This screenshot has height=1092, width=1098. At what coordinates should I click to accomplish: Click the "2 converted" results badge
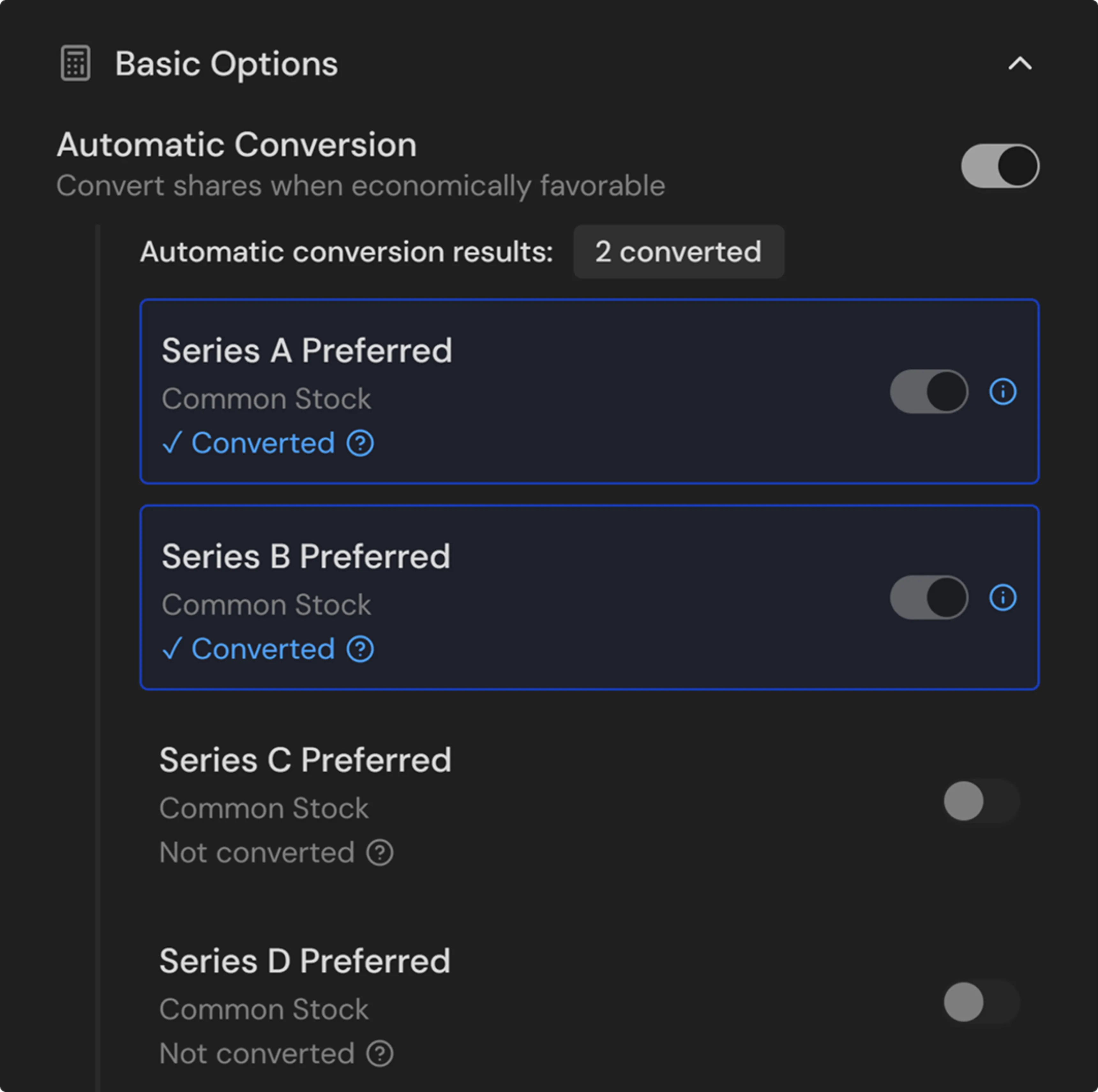pos(678,252)
